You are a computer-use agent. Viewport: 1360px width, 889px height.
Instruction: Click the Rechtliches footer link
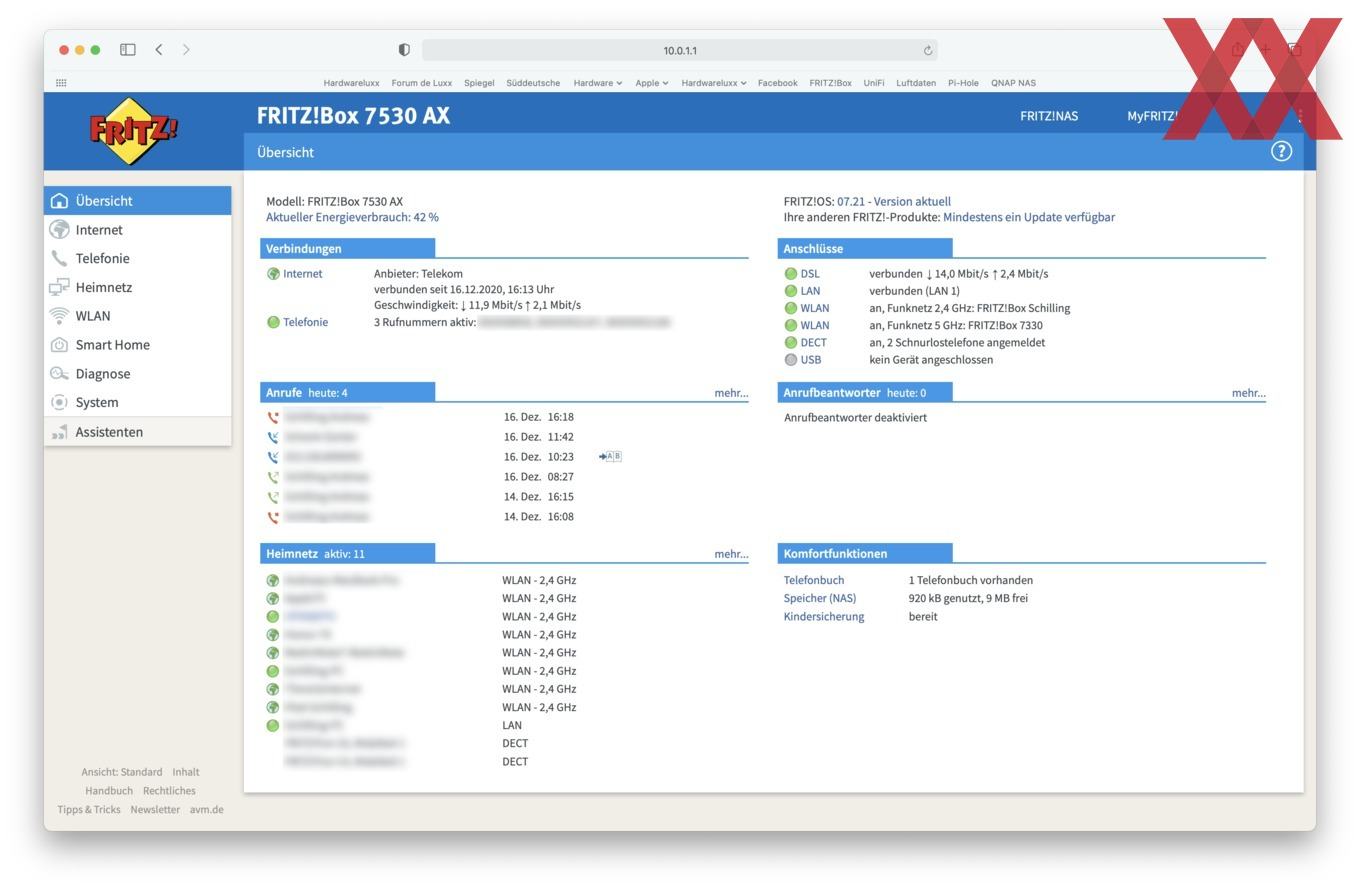click(x=169, y=791)
